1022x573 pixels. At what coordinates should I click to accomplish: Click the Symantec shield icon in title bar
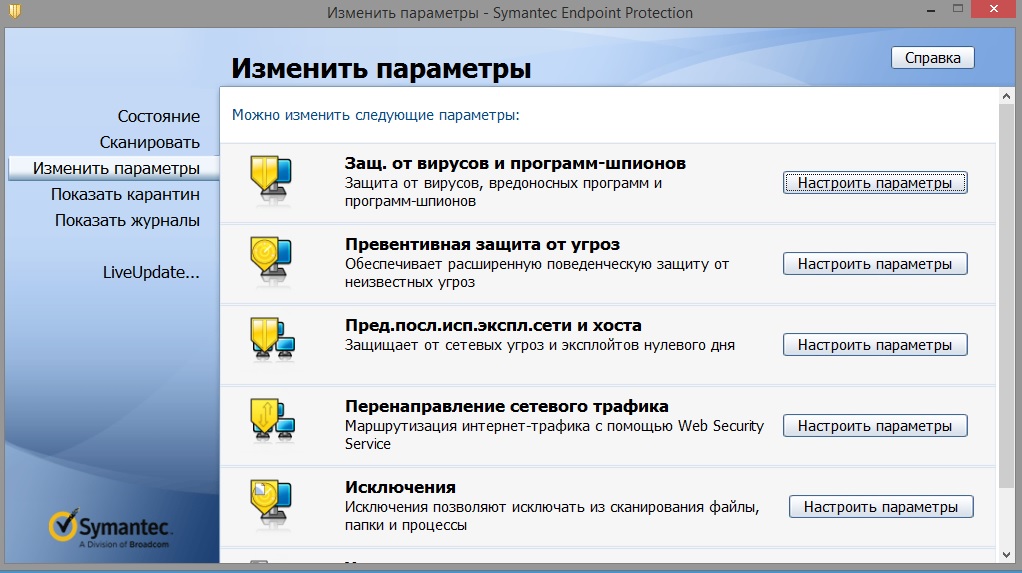pos(14,11)
